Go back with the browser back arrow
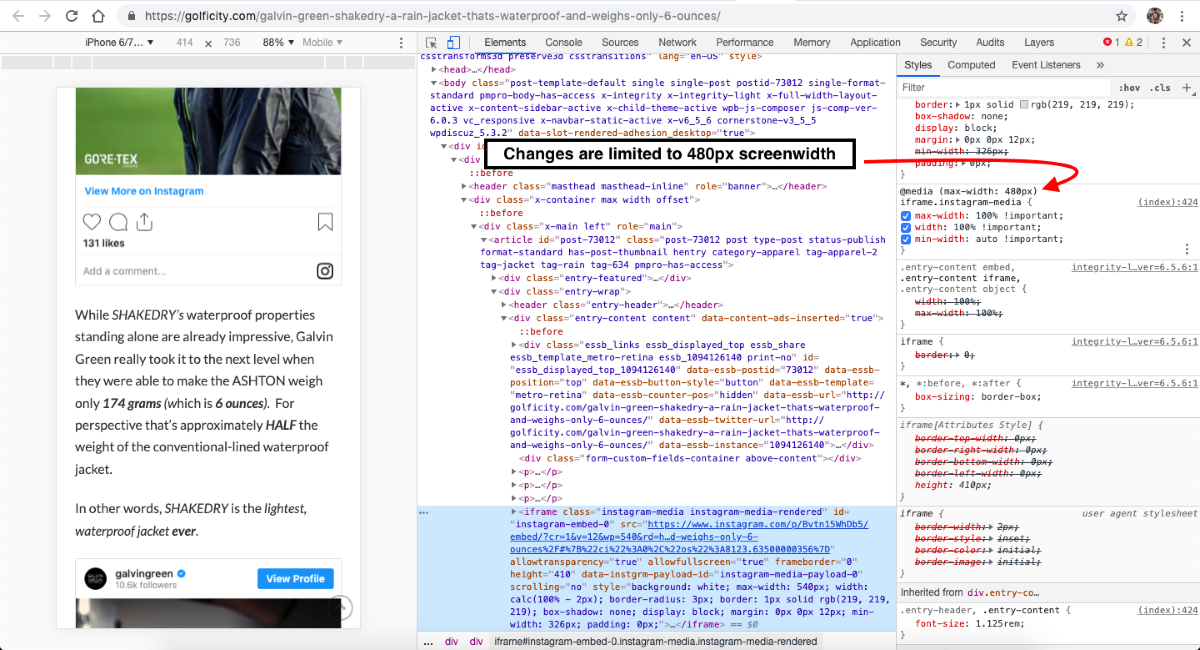Image resolution: width=1200 pixels, height=650 pixels. (17, 17)
